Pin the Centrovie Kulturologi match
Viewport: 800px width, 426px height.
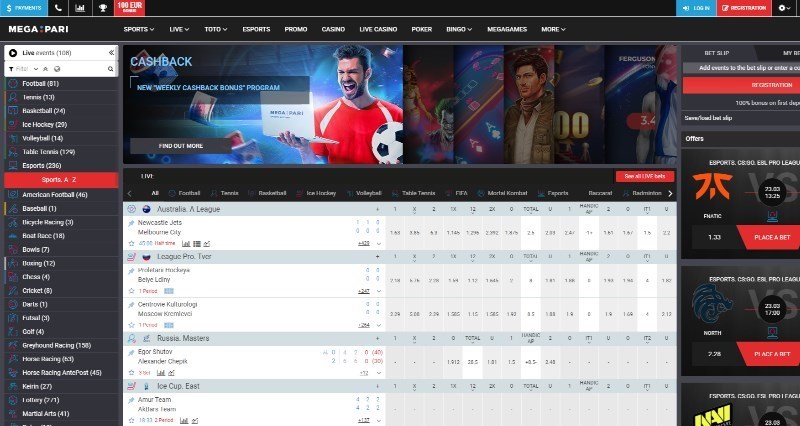(x=131, y=305)
